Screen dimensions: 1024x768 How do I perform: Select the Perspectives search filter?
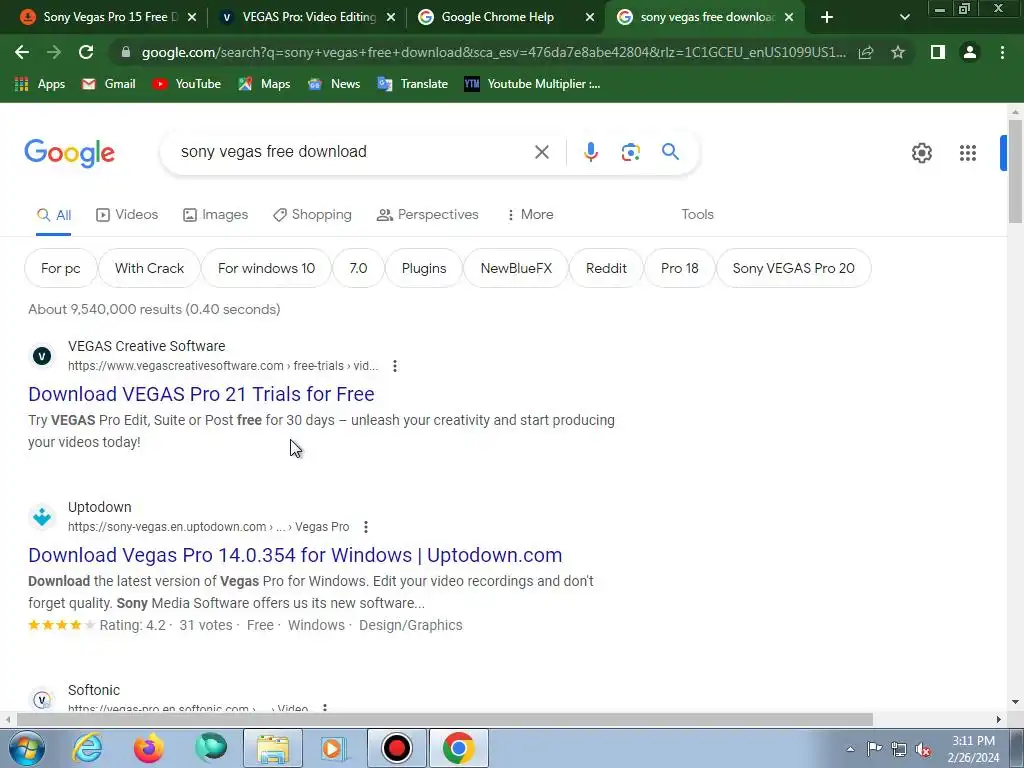[428, 214]
